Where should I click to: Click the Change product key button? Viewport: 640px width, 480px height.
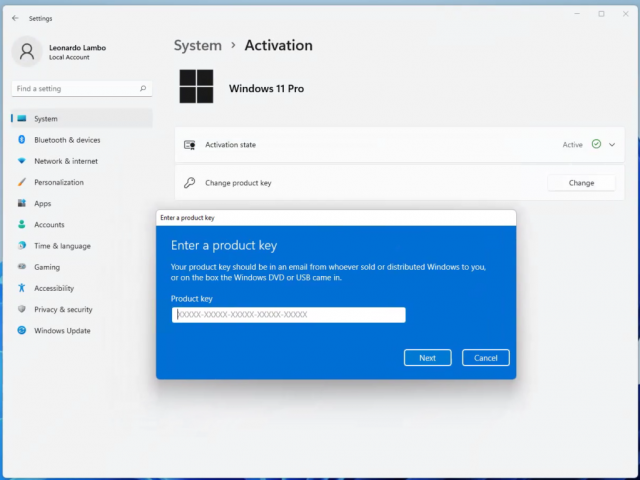click(x=581, y=183)
